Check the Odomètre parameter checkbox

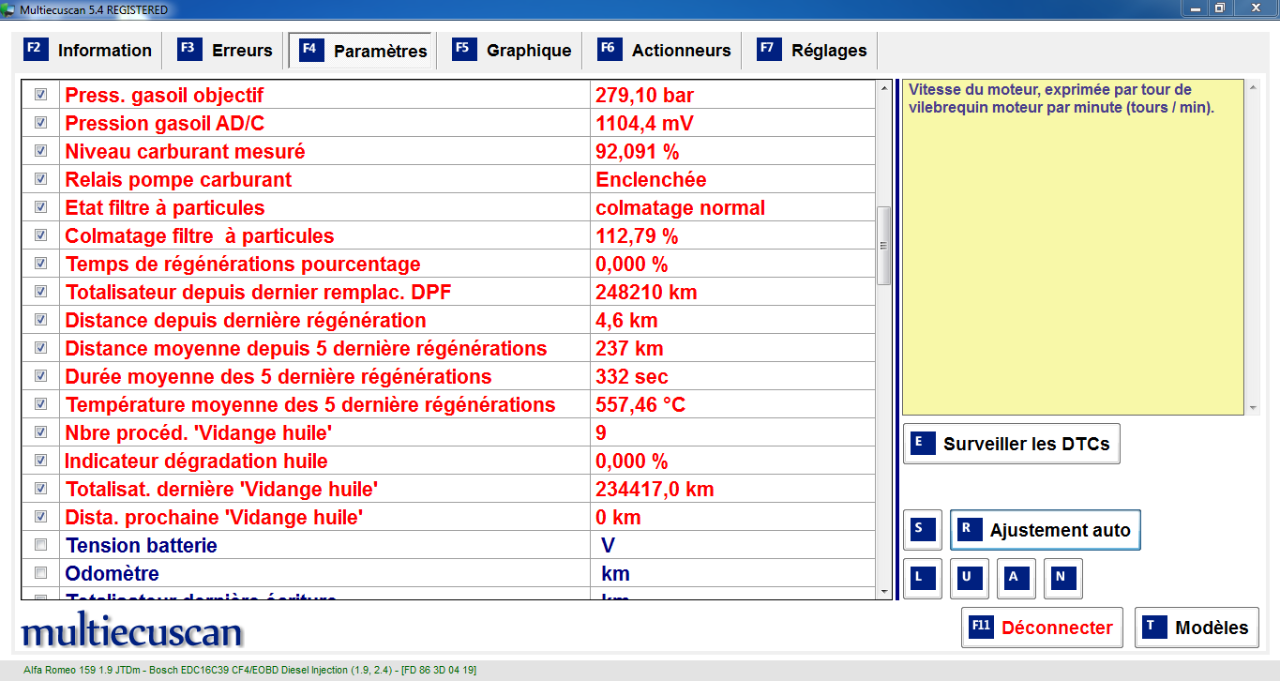tap(41, 573)
